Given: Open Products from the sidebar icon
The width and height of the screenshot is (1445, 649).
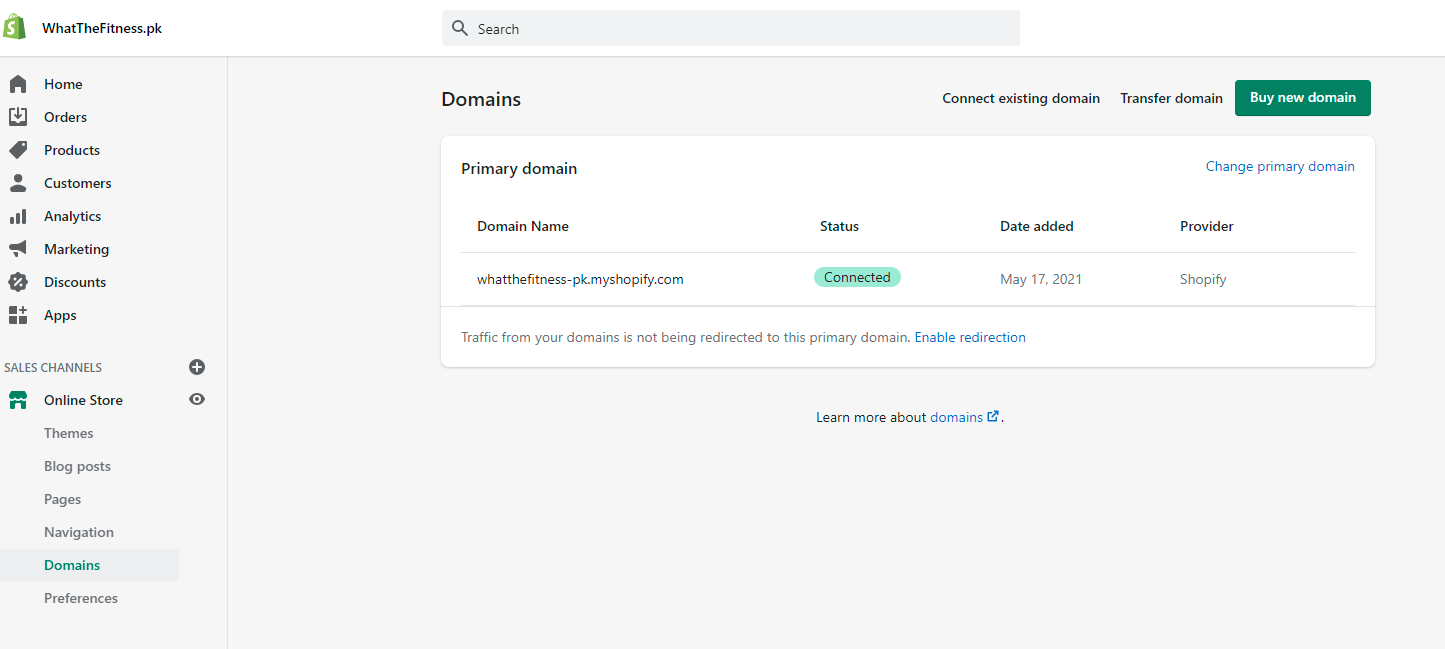Looking at the screenshot, I should pos(17,150).
